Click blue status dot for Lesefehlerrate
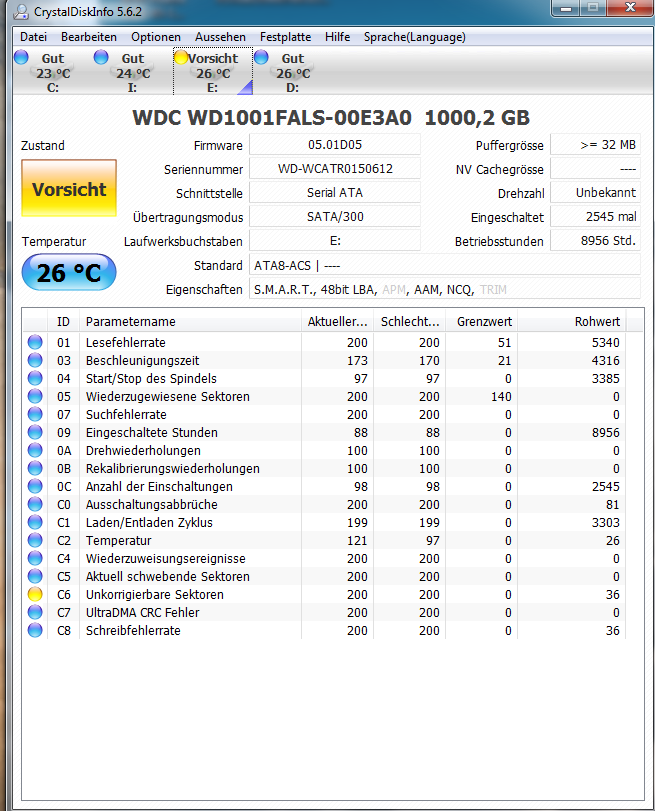Image resolution: width=655 pixels, height=811 pixels. [35, 342]
